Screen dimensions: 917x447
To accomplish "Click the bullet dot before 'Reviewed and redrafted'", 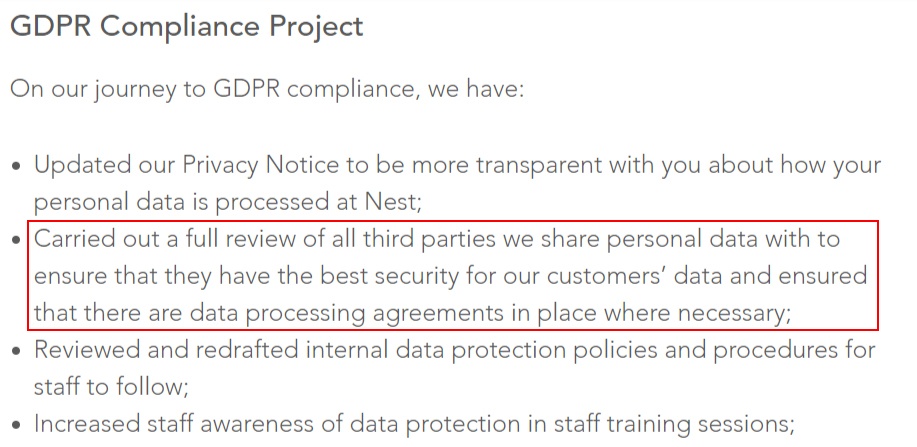I will pos(16,351).
